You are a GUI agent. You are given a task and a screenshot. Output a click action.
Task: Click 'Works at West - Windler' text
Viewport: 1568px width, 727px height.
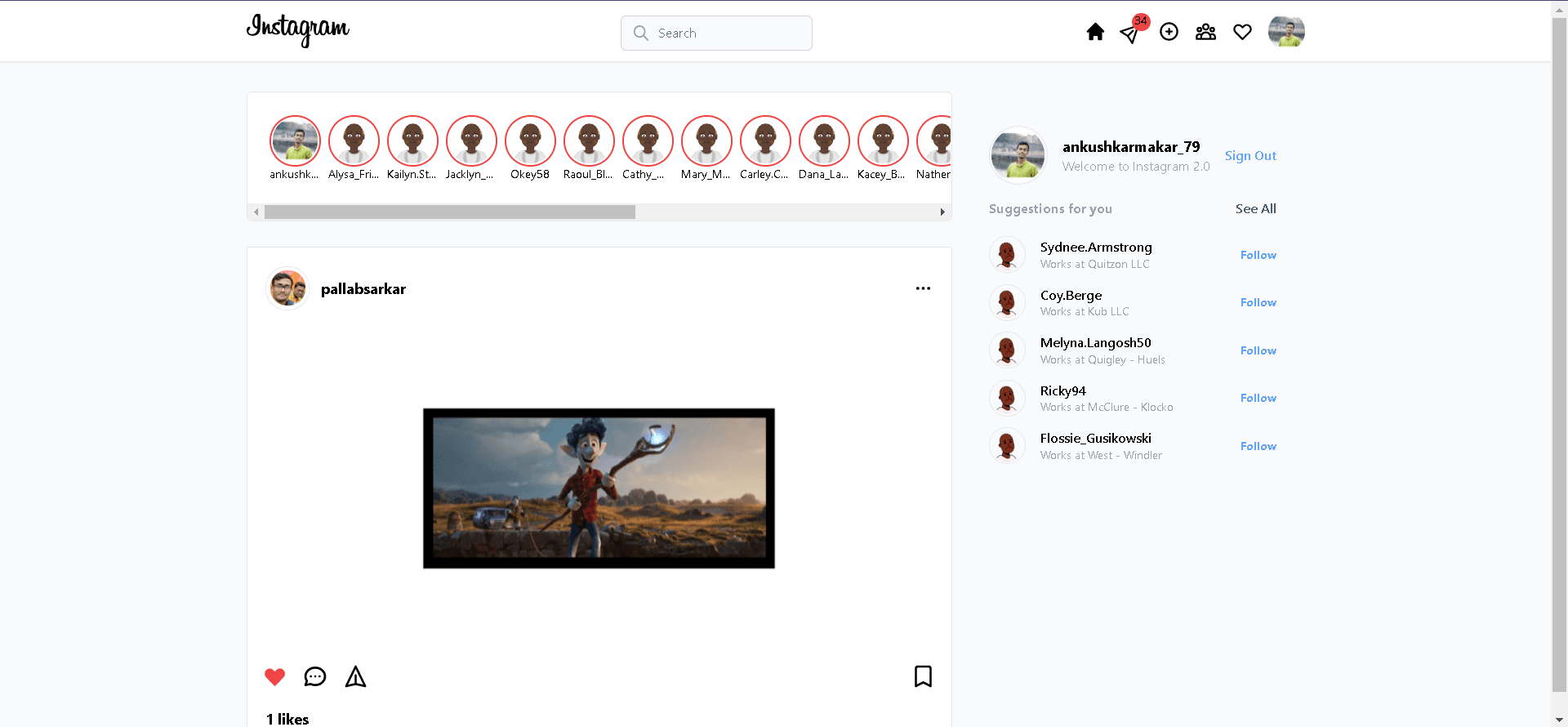tap(1101, 456)
